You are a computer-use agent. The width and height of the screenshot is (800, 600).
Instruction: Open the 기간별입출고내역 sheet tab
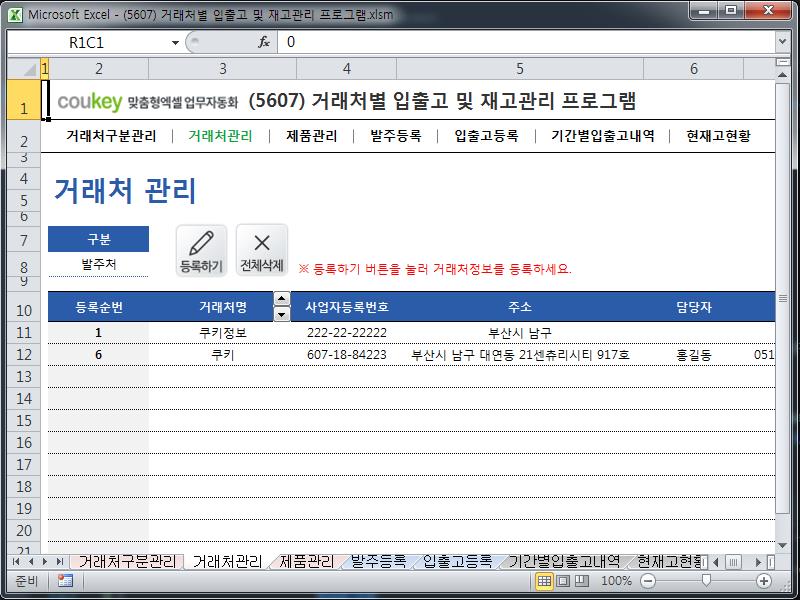pyautogui.click(x=564, y=562)
